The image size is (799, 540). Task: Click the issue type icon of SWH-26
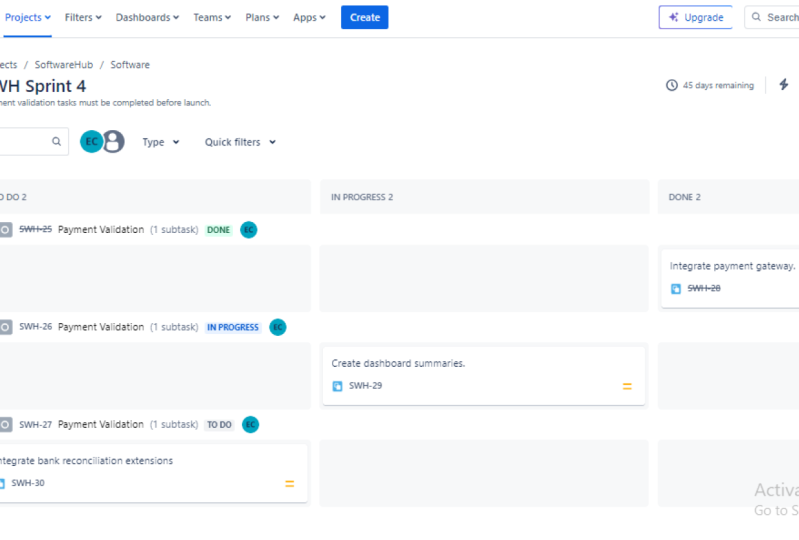(x=6, y=327)
